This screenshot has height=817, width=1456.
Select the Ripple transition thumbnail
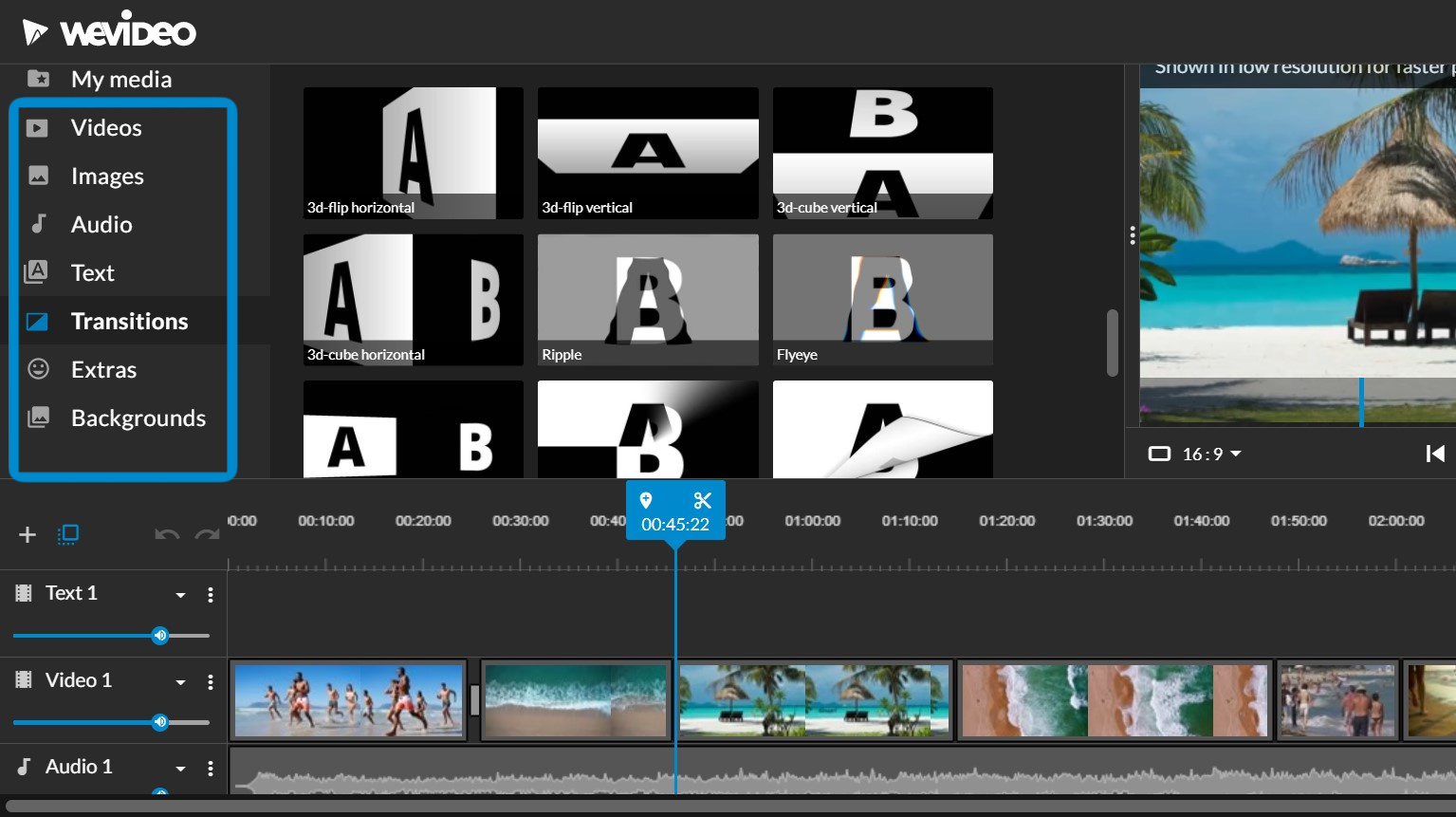pos(648,300)
